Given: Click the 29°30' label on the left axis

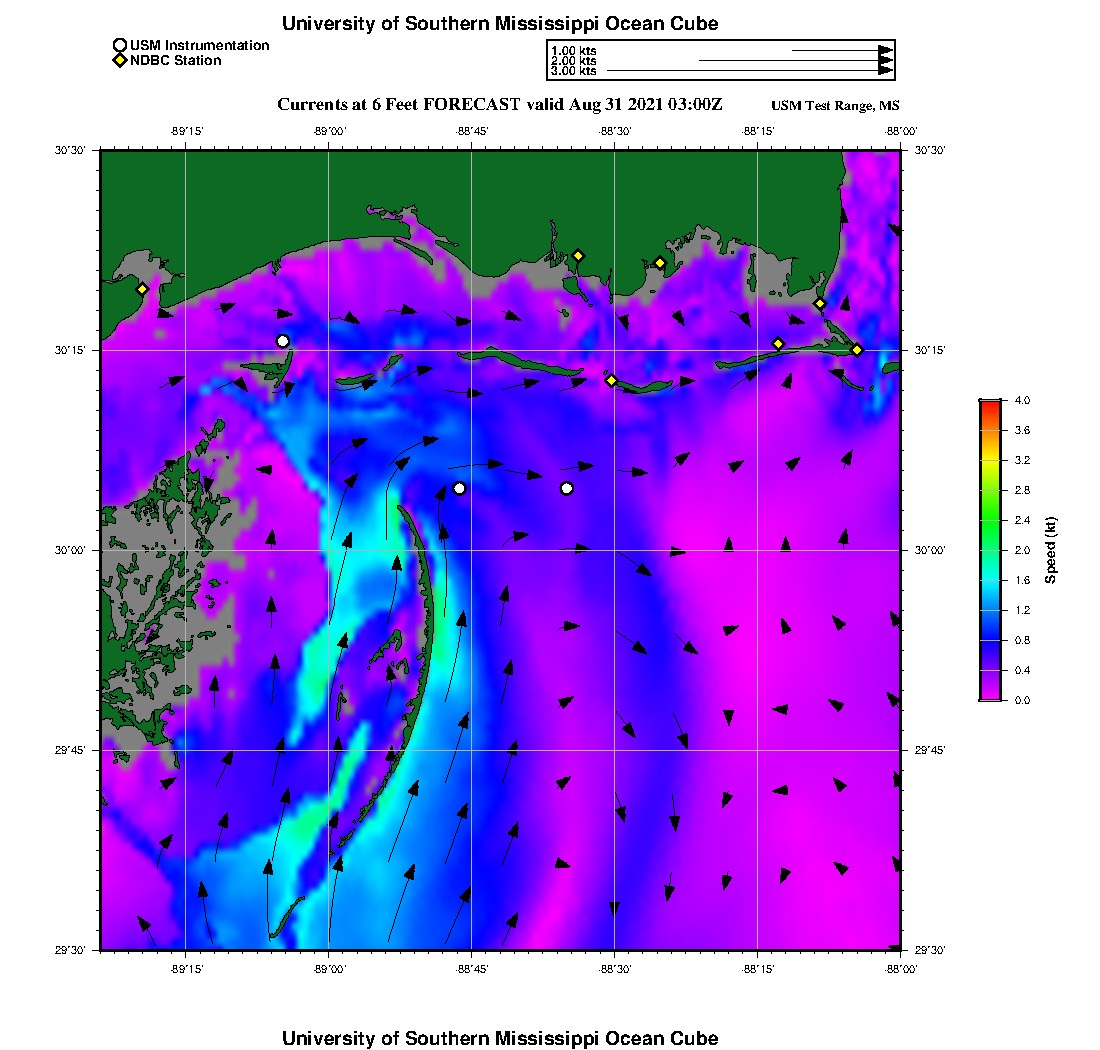Looking at the screenshot, I should [70, 950].
